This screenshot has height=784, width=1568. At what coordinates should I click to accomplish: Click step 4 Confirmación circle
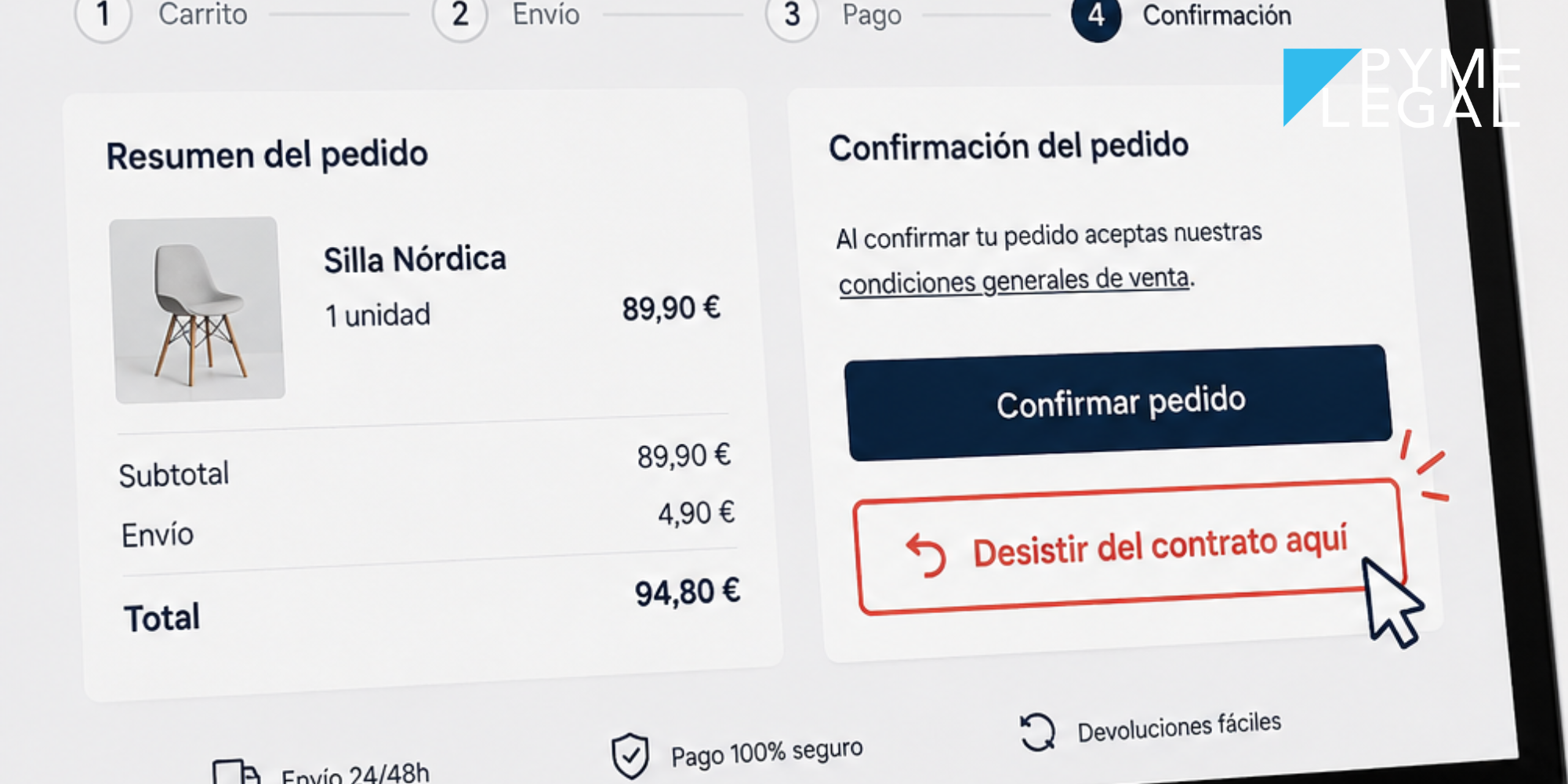coord(1096,15)
